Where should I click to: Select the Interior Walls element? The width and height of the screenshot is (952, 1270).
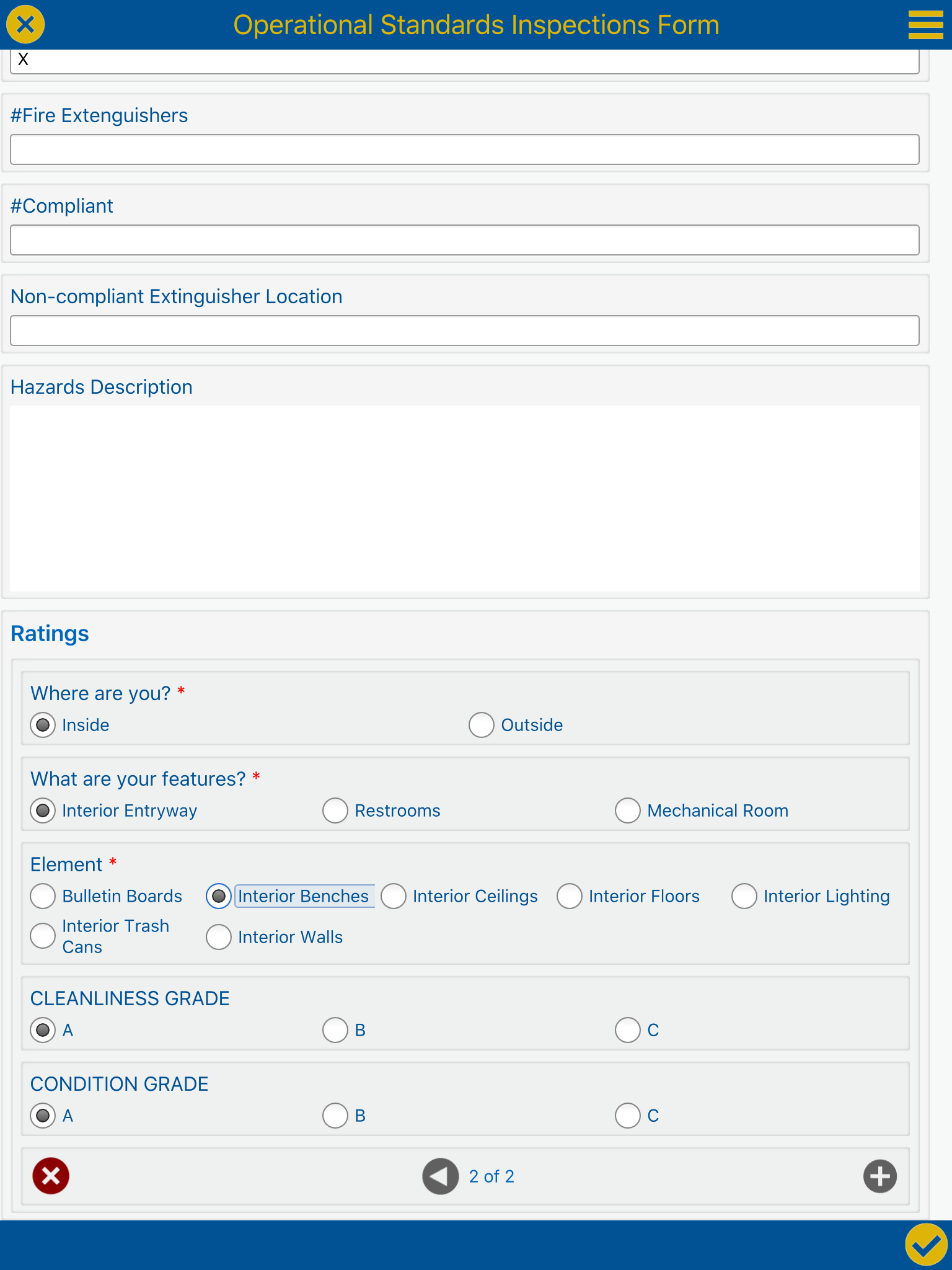point(219,937)
